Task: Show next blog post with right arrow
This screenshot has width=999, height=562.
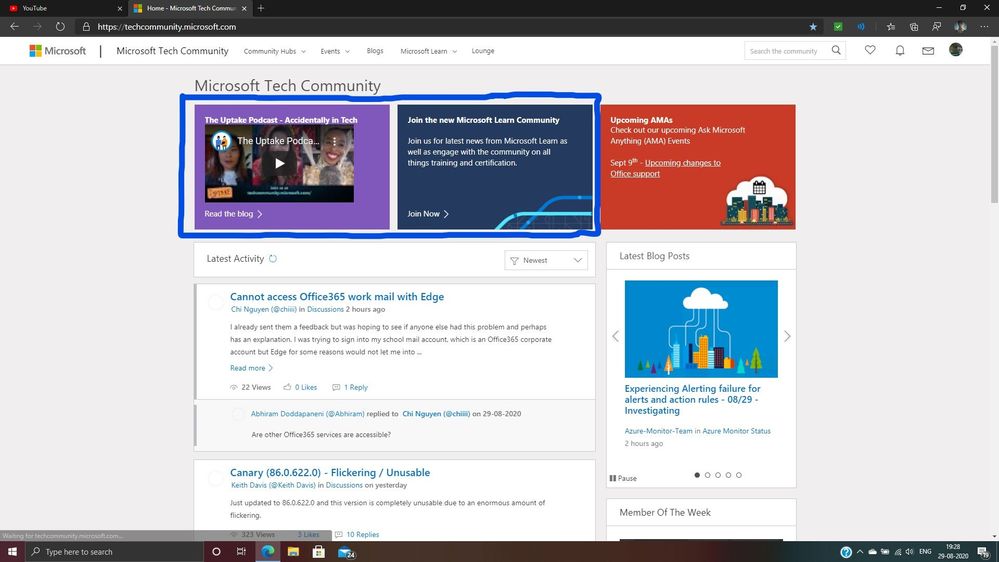Action: [x=787, y=336]
